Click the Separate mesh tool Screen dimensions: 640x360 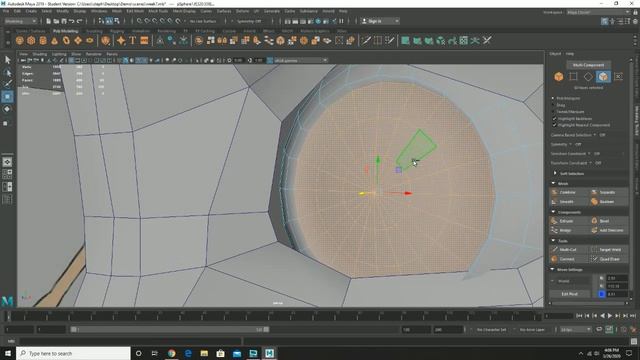609,192
